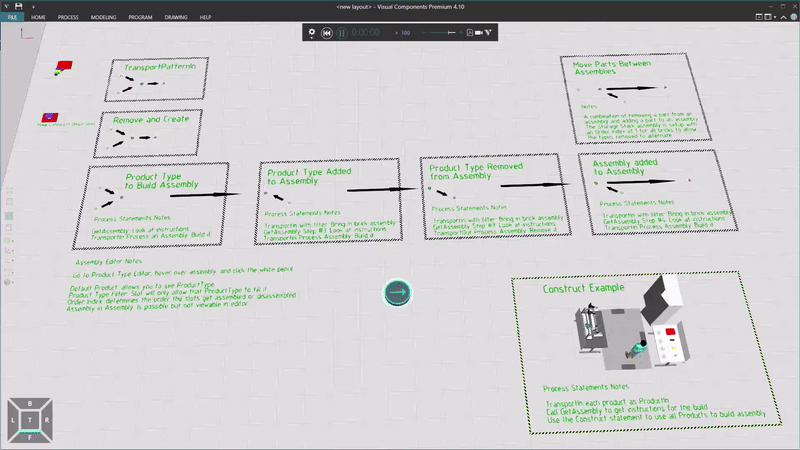Switch to the PROCESS ribbon tab
Viewport: 800px width, 450px height.
click(x=68, y=18)
